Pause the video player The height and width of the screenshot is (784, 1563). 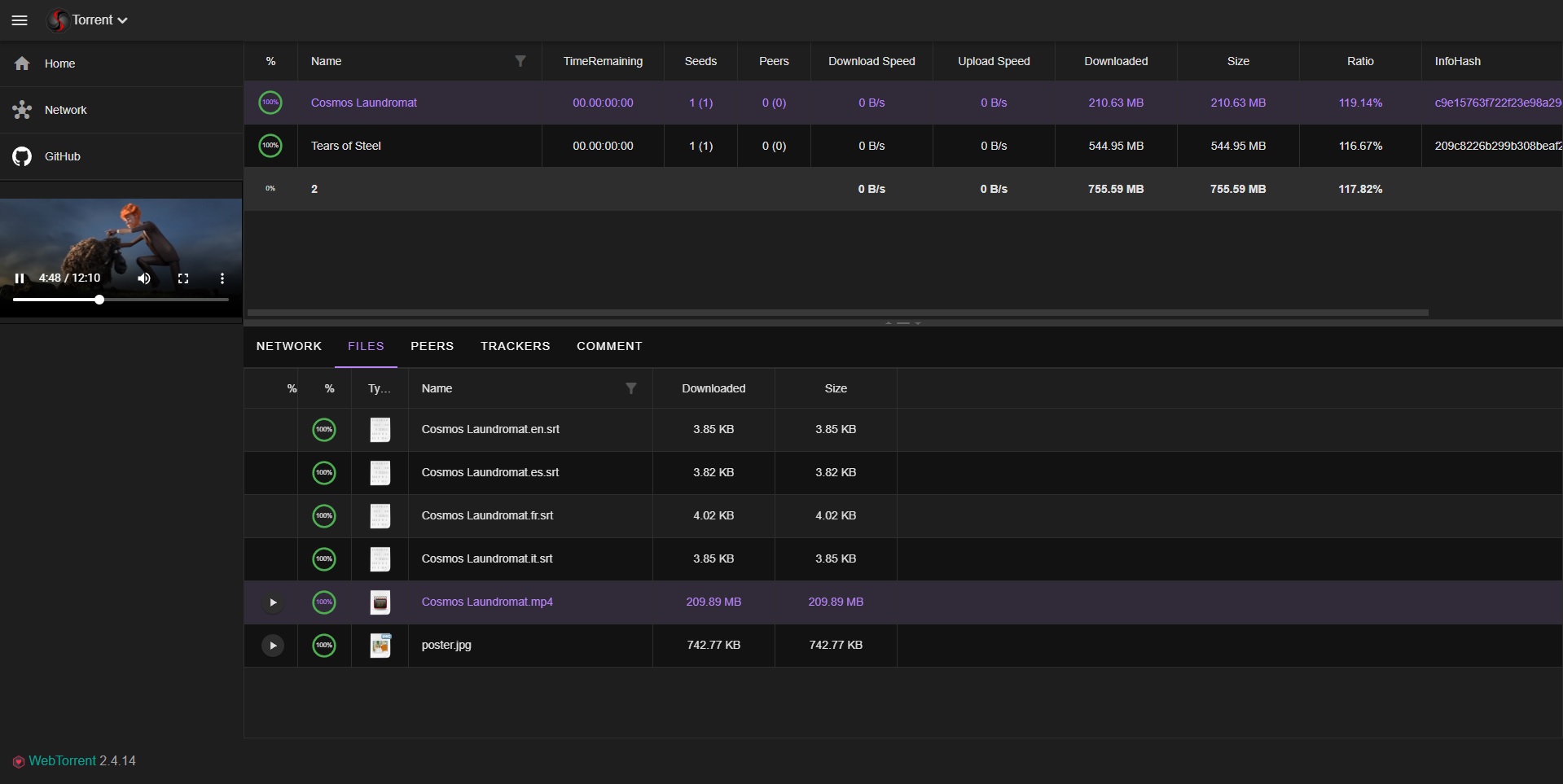pyautogui.click(x=20, y=278)
